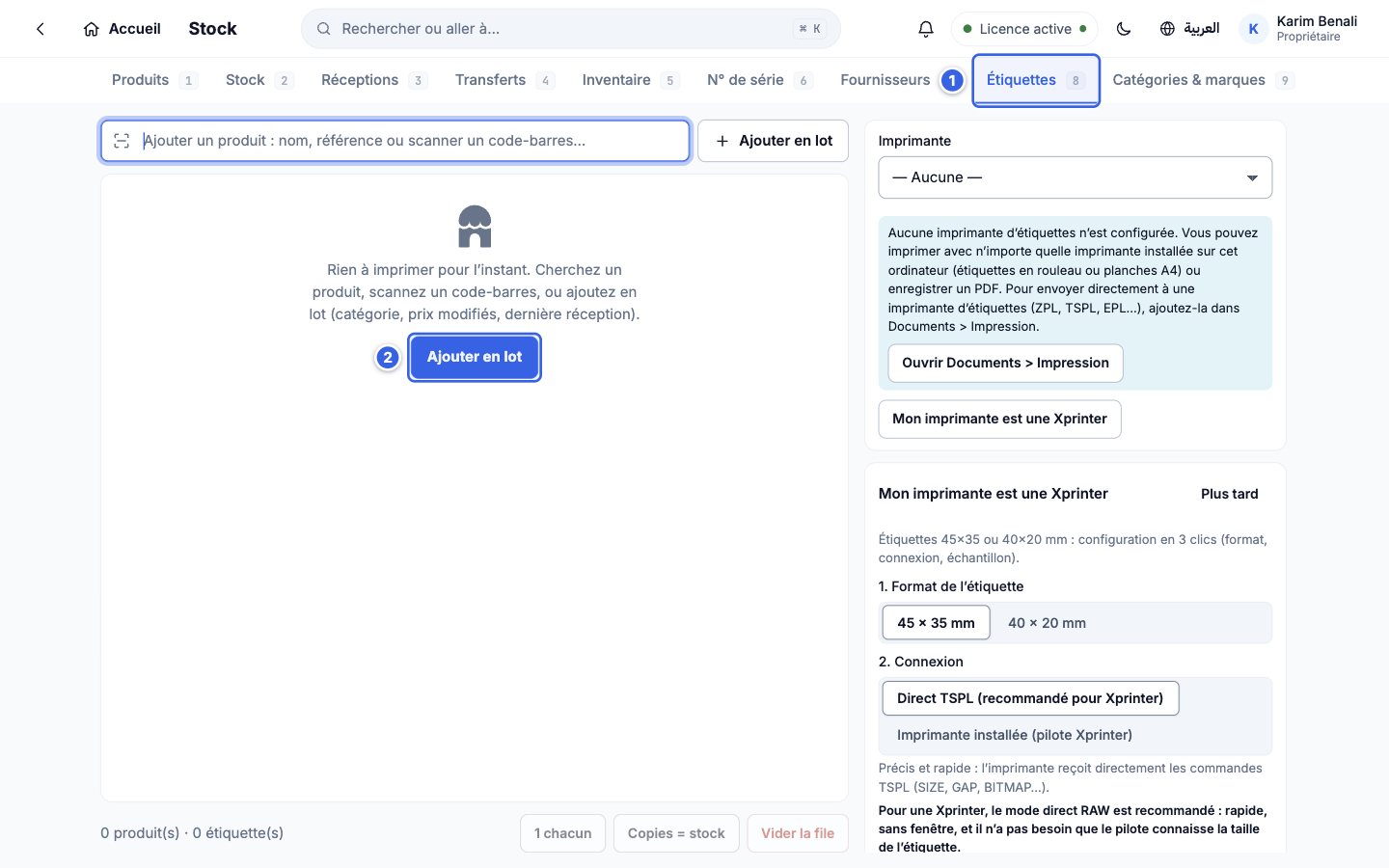
Task: Select Direct TSPL connection option
Action: pos(1030,698)
